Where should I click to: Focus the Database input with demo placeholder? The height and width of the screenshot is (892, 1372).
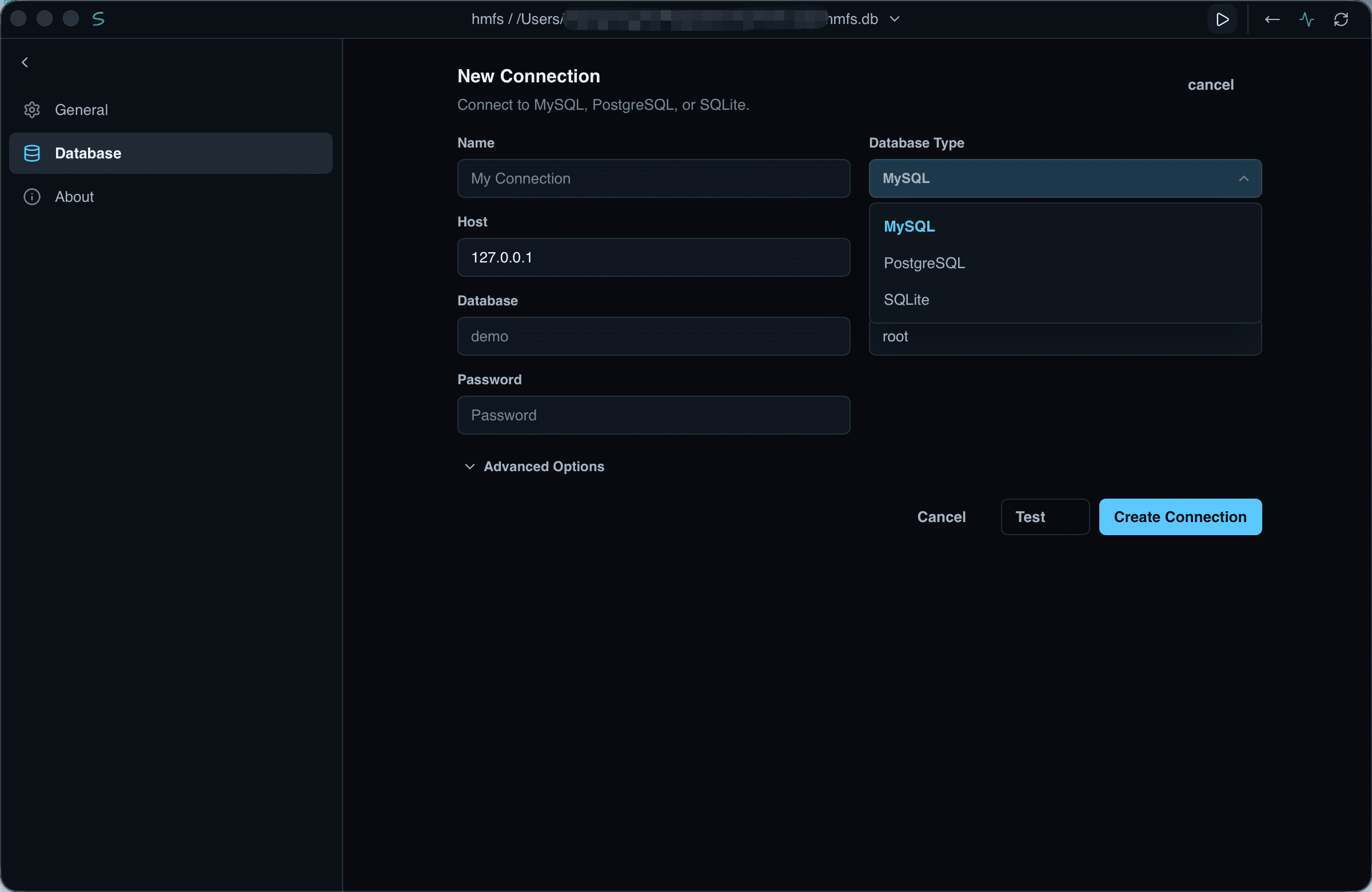pyautogui.click(x=654, y=337)
